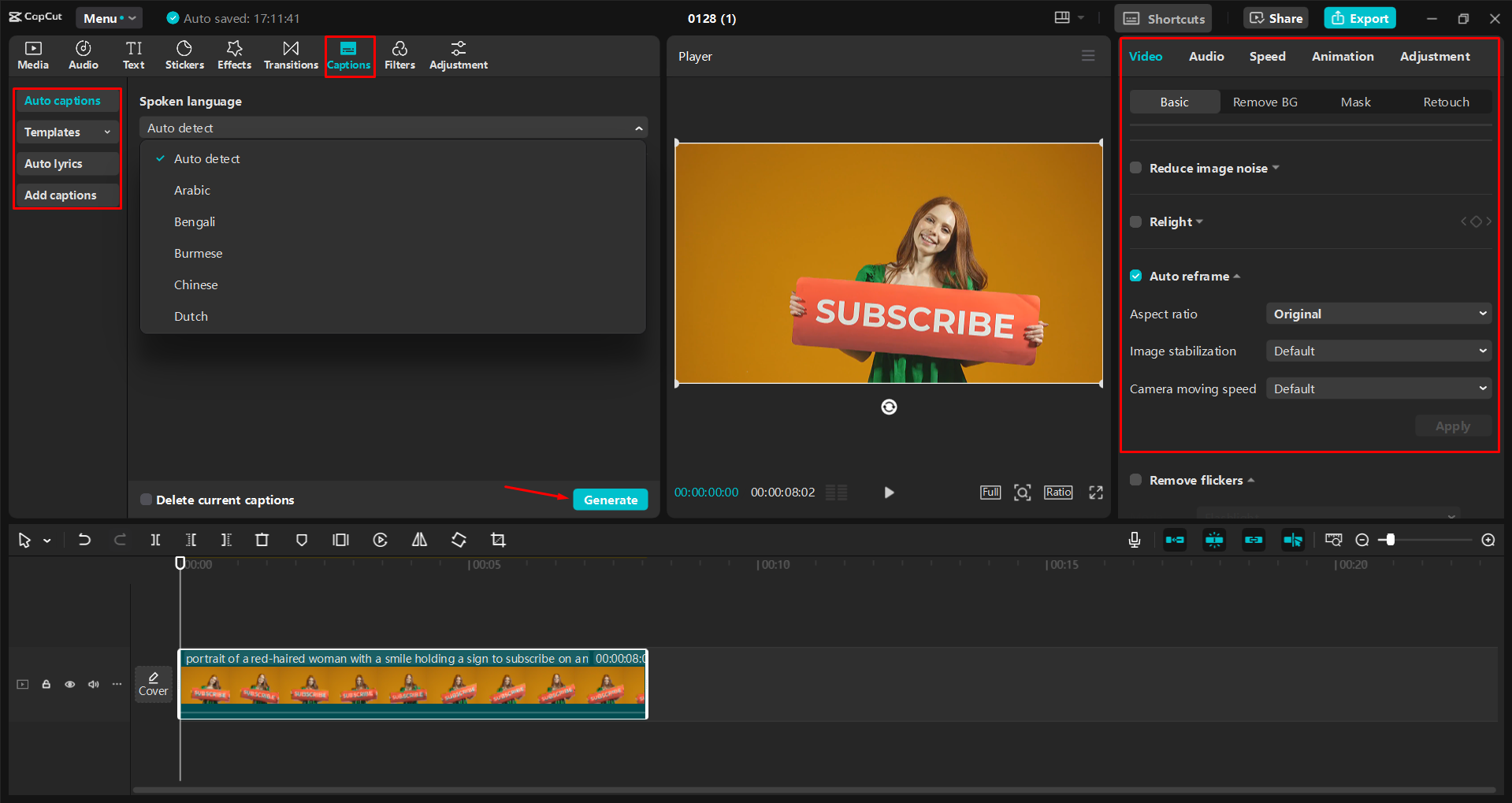Enable the Delete current captions checkbox
This screenshot has width=1512, height=803.
pyautogui.click(x=146, y=499)
